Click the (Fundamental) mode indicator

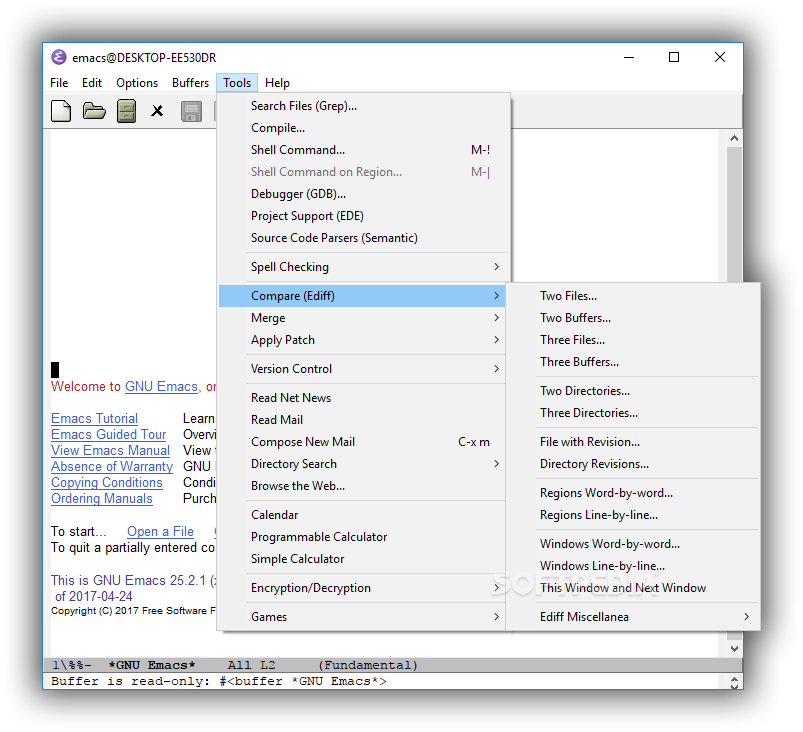click(368, 665)
